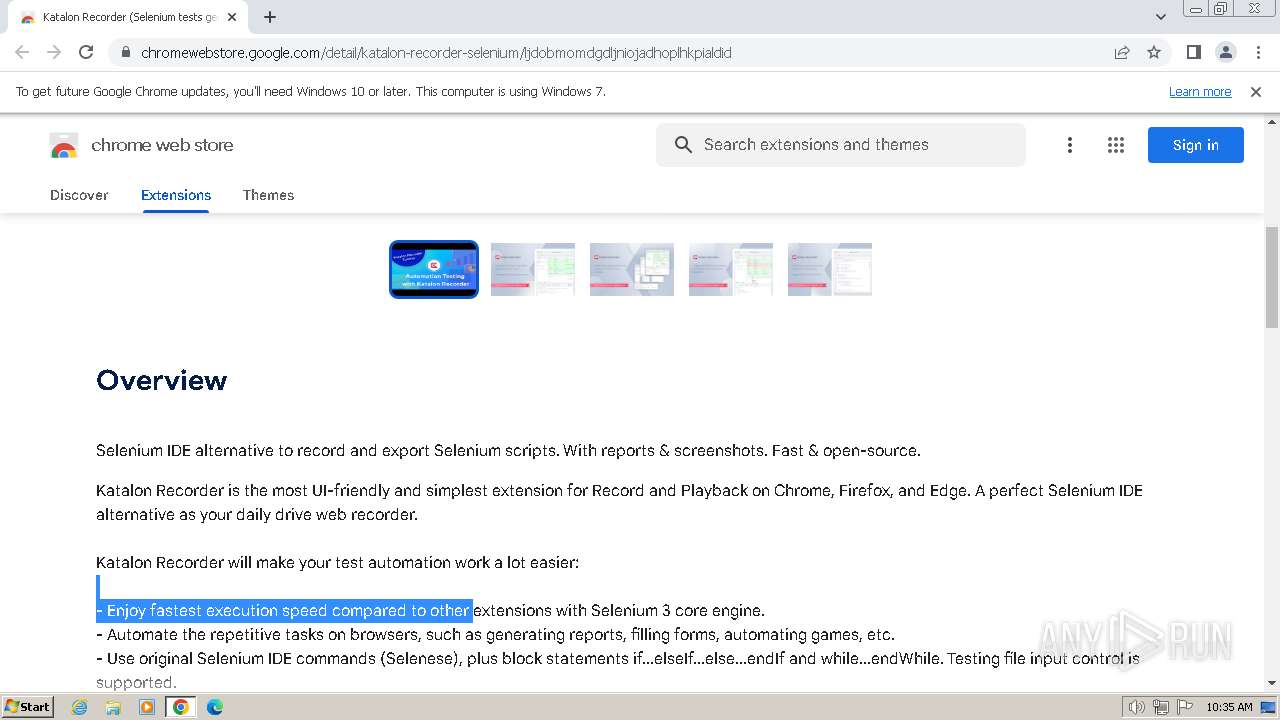Select the Automation Testing video thumbnail
Screen dimensions: 1280x720
pyautogui.click(x=434, y=269)
